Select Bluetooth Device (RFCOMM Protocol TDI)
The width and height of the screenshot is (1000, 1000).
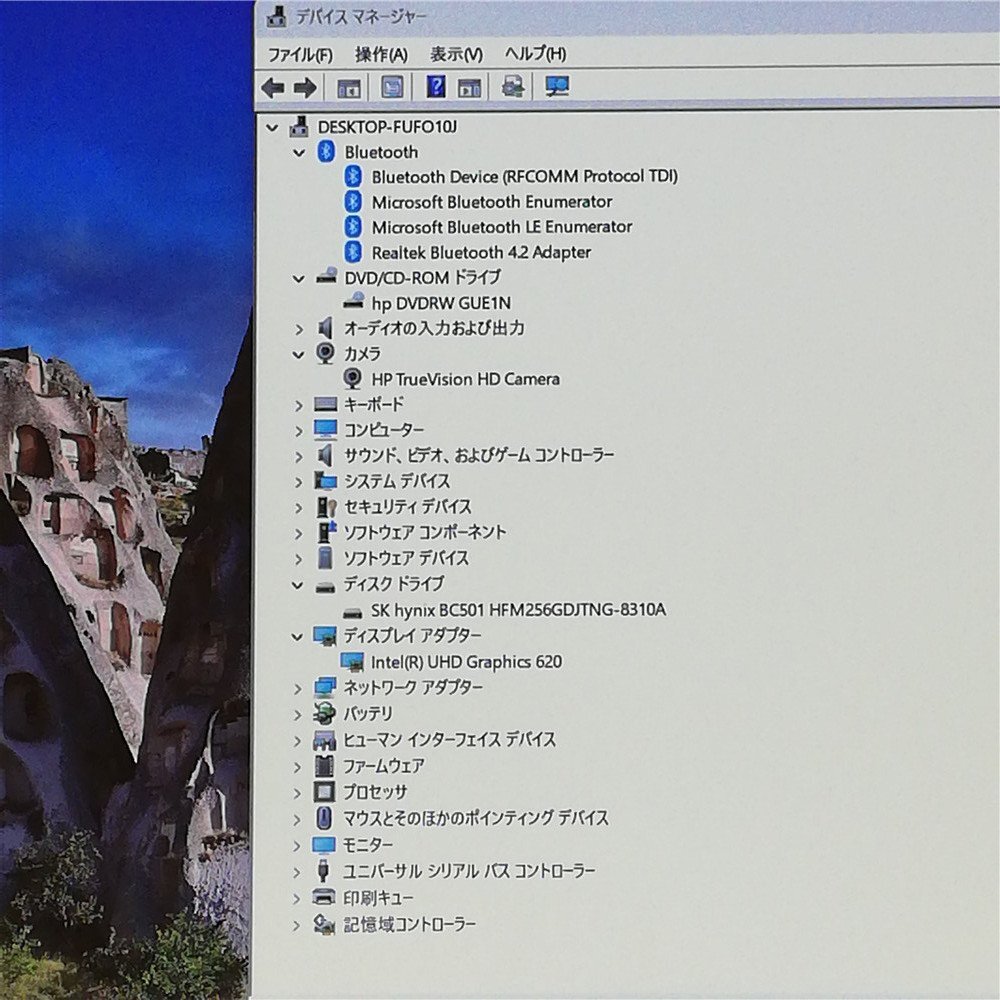pos(524,177)
